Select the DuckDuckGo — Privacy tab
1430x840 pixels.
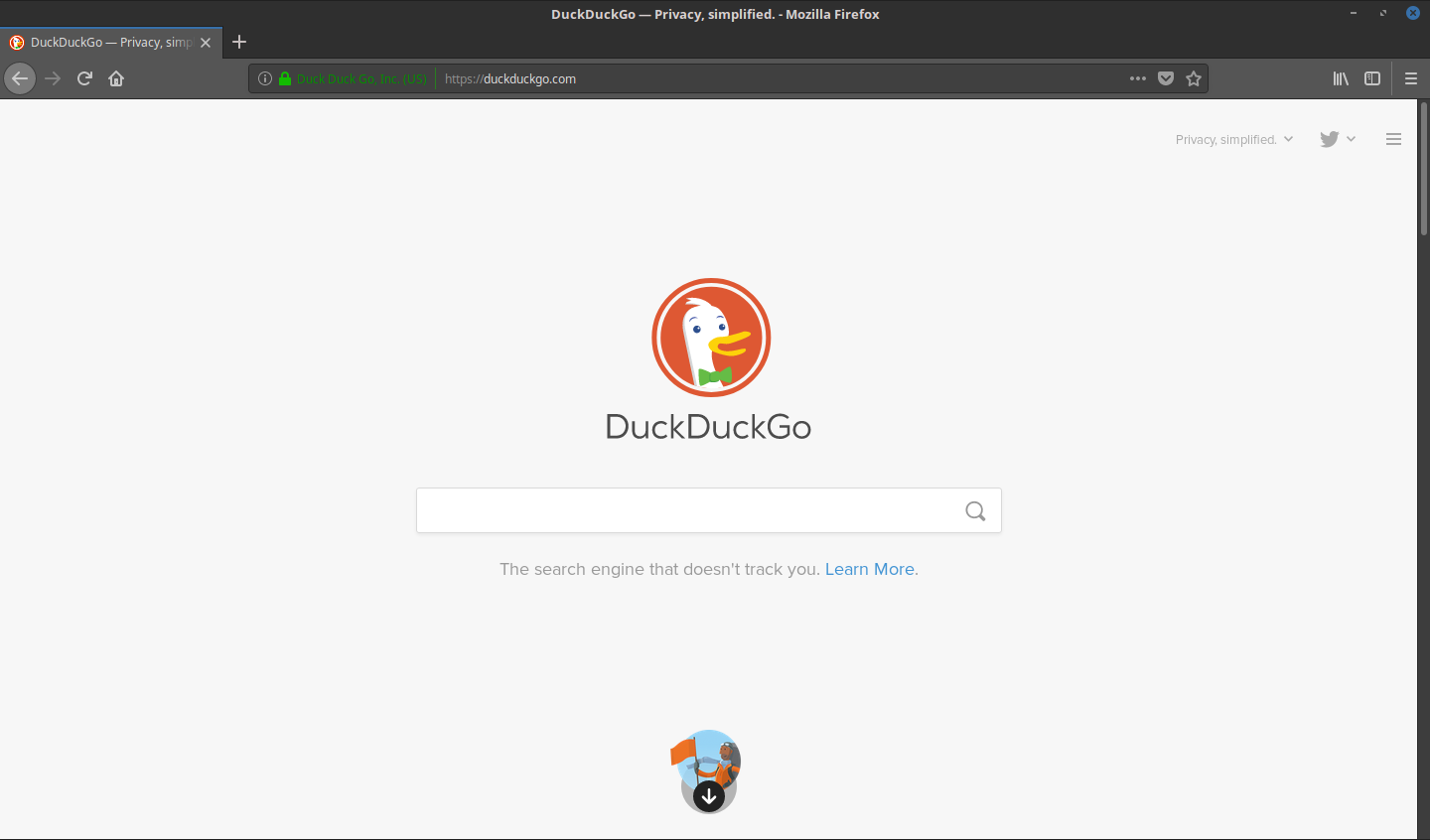point(111,43)
